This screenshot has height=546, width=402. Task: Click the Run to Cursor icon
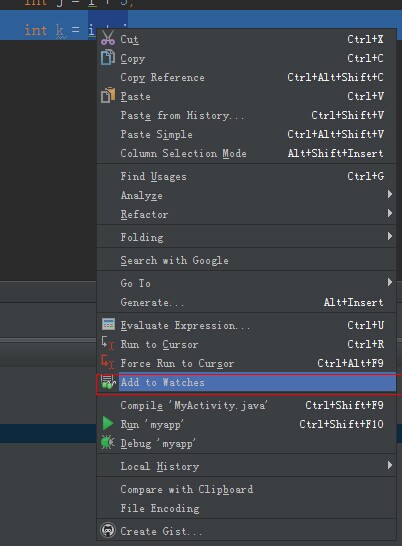tap(108, 343)
